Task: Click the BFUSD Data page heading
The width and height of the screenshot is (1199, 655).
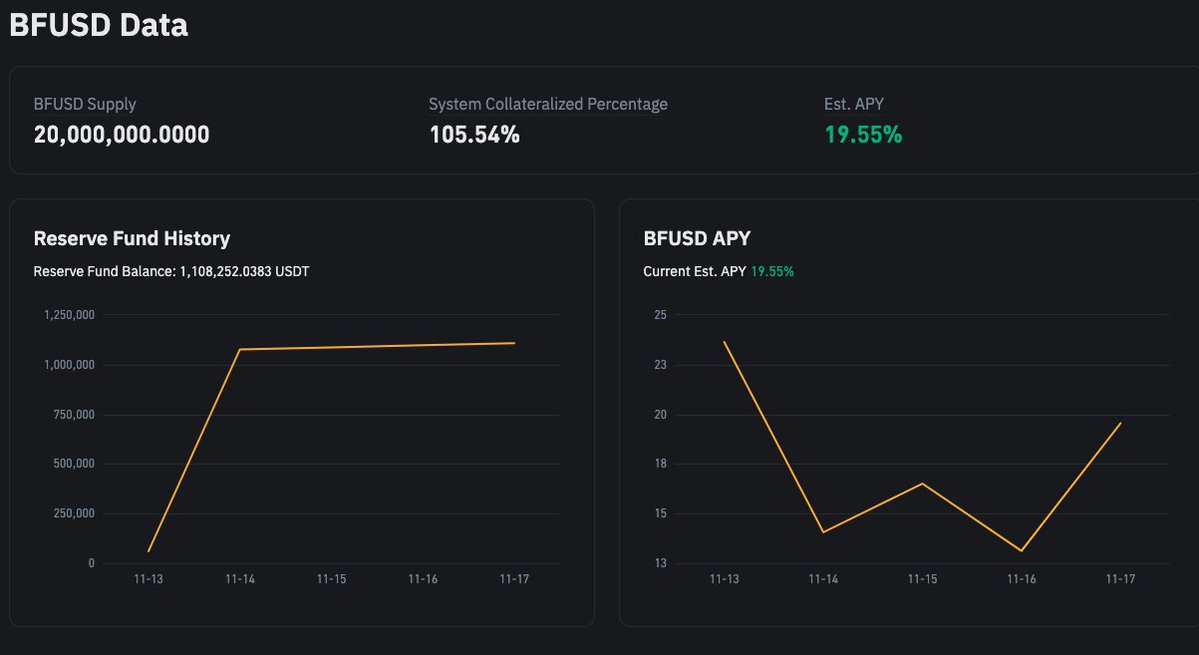Action: [98, 25]
